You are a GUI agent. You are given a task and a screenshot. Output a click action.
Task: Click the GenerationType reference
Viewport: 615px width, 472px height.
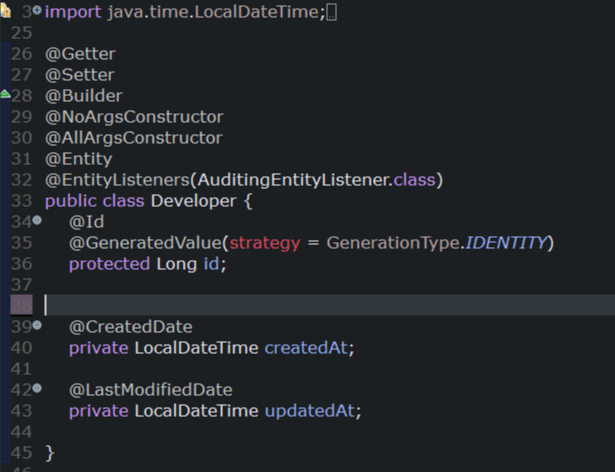(x=393, y=243)
